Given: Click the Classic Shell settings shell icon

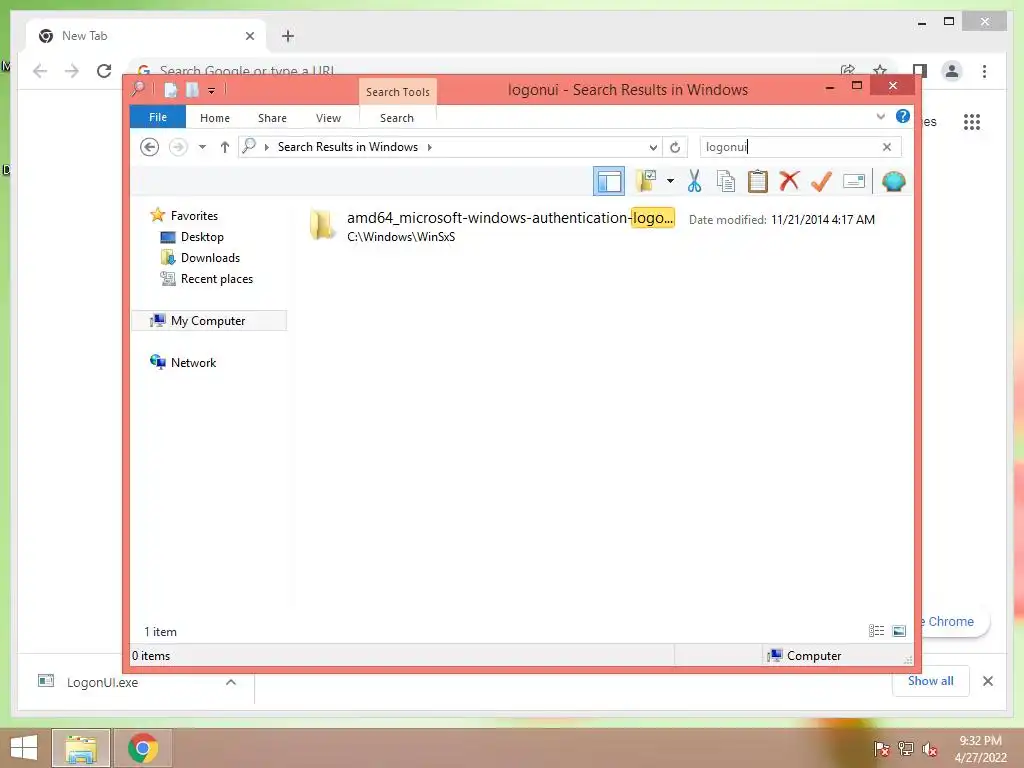Looking at the screenshot, I should click(x=893, y=181).
